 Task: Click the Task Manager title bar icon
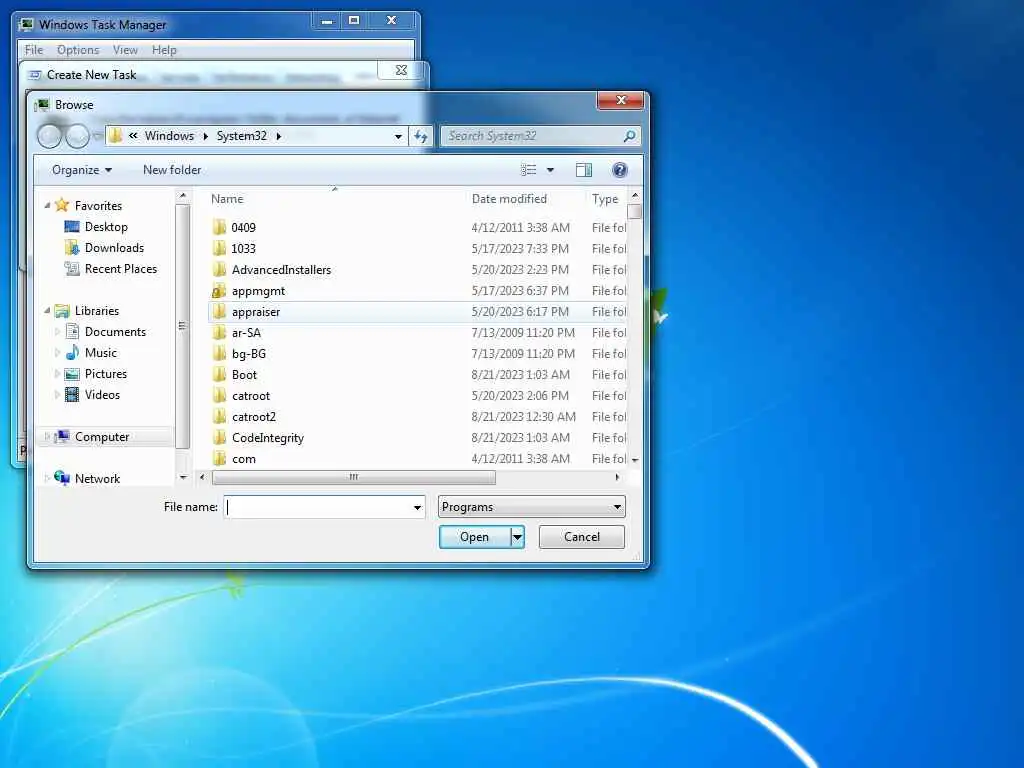click(x=26, y=25)
